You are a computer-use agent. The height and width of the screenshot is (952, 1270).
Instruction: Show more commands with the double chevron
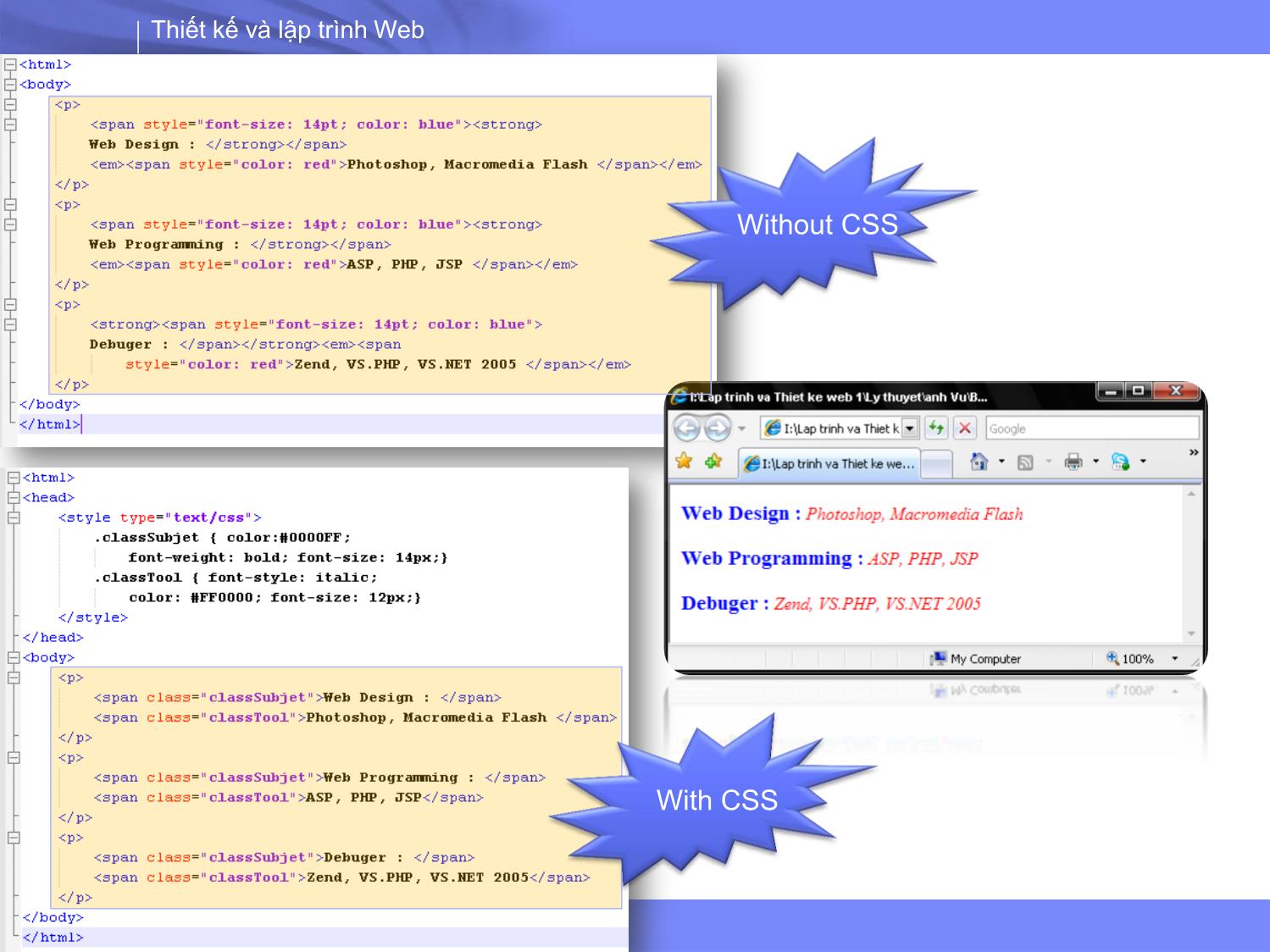1194,453
